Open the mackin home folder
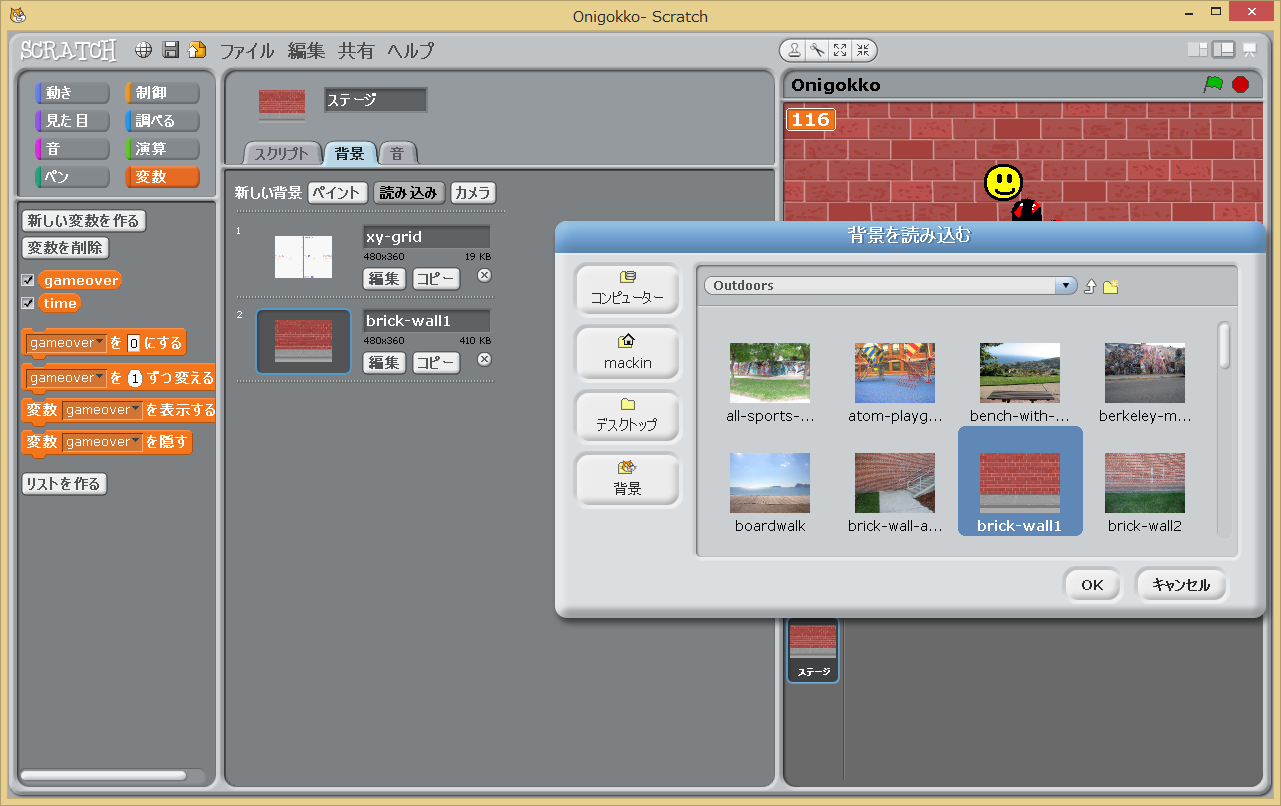The width and height of the screenshot is (1281, 806). [x=627, y=352]
